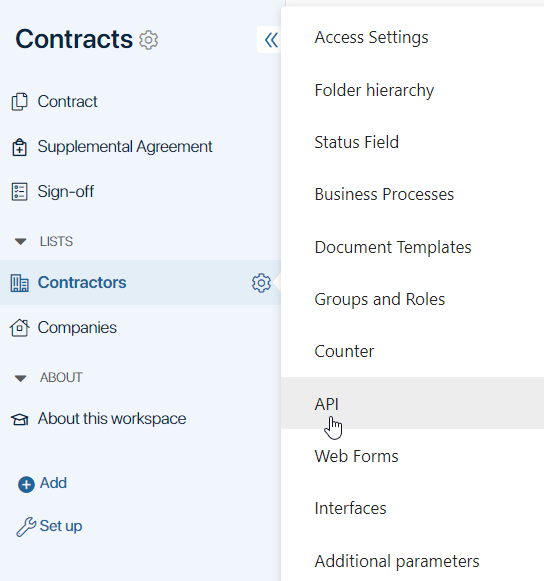Viewport: 544px width, 581px height.
Task: Click the Contractors building icon
Action: click(19, 283)
